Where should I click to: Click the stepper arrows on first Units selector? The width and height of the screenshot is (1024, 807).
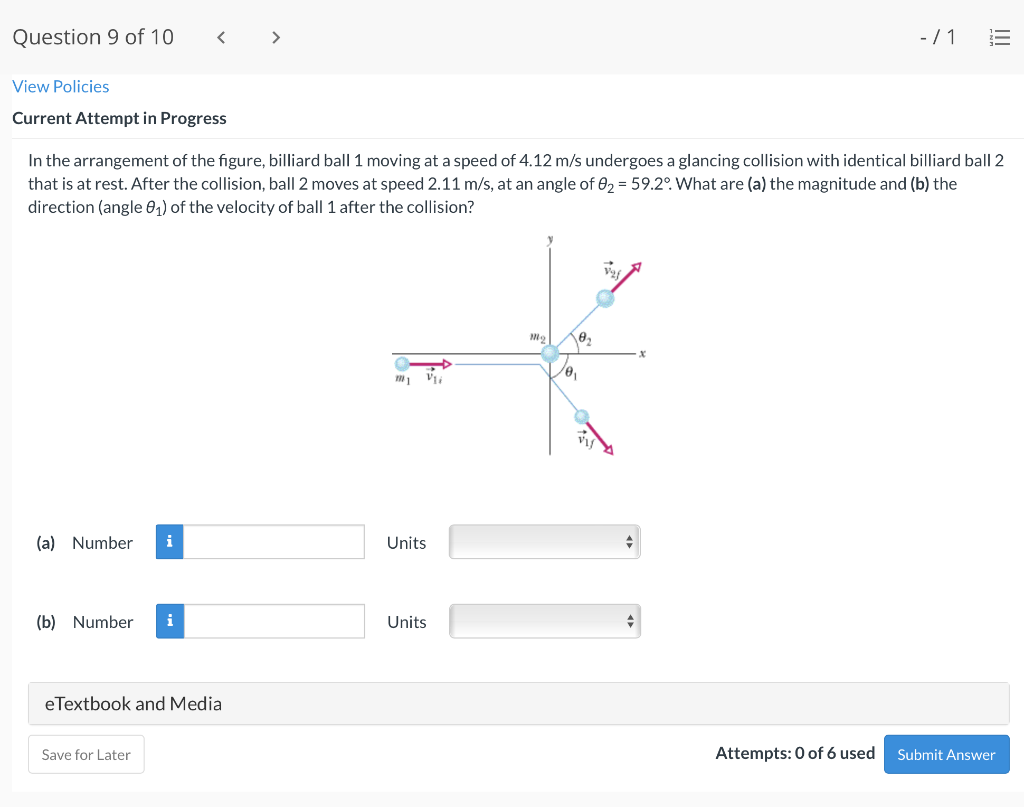pos(630,541)
